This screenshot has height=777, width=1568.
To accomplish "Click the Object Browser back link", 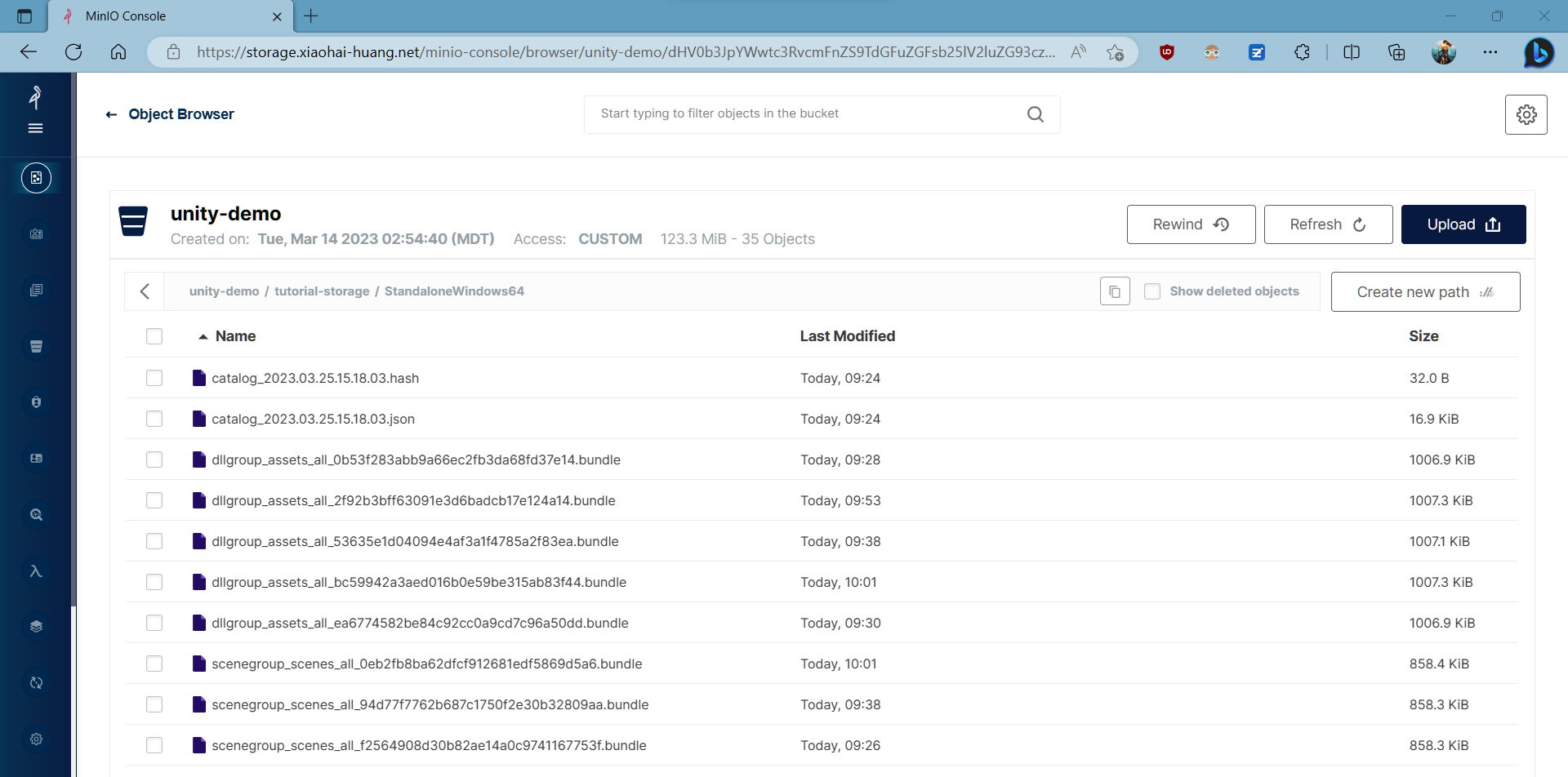I will [x=170, y=114].
